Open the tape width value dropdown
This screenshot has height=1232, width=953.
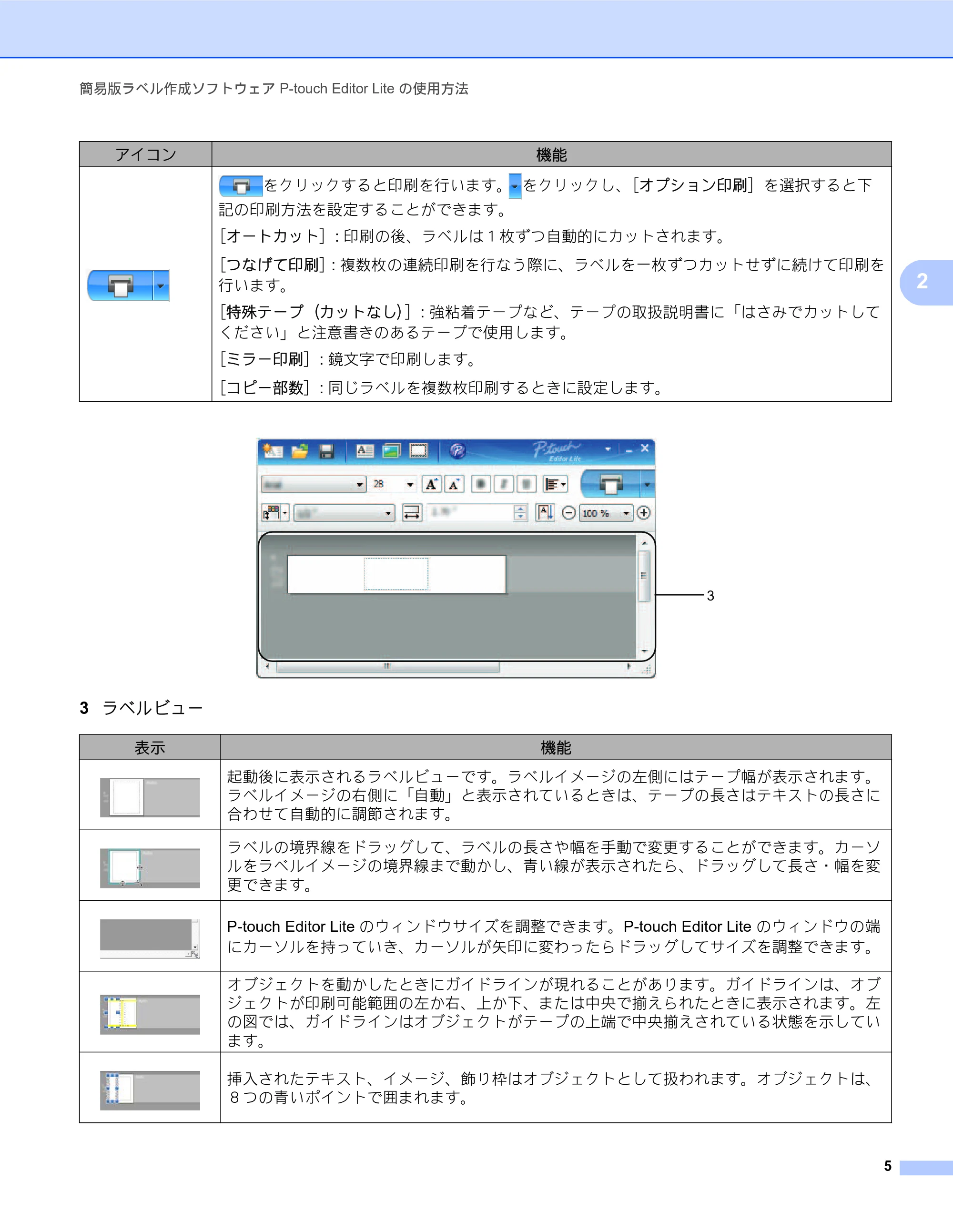344,513
